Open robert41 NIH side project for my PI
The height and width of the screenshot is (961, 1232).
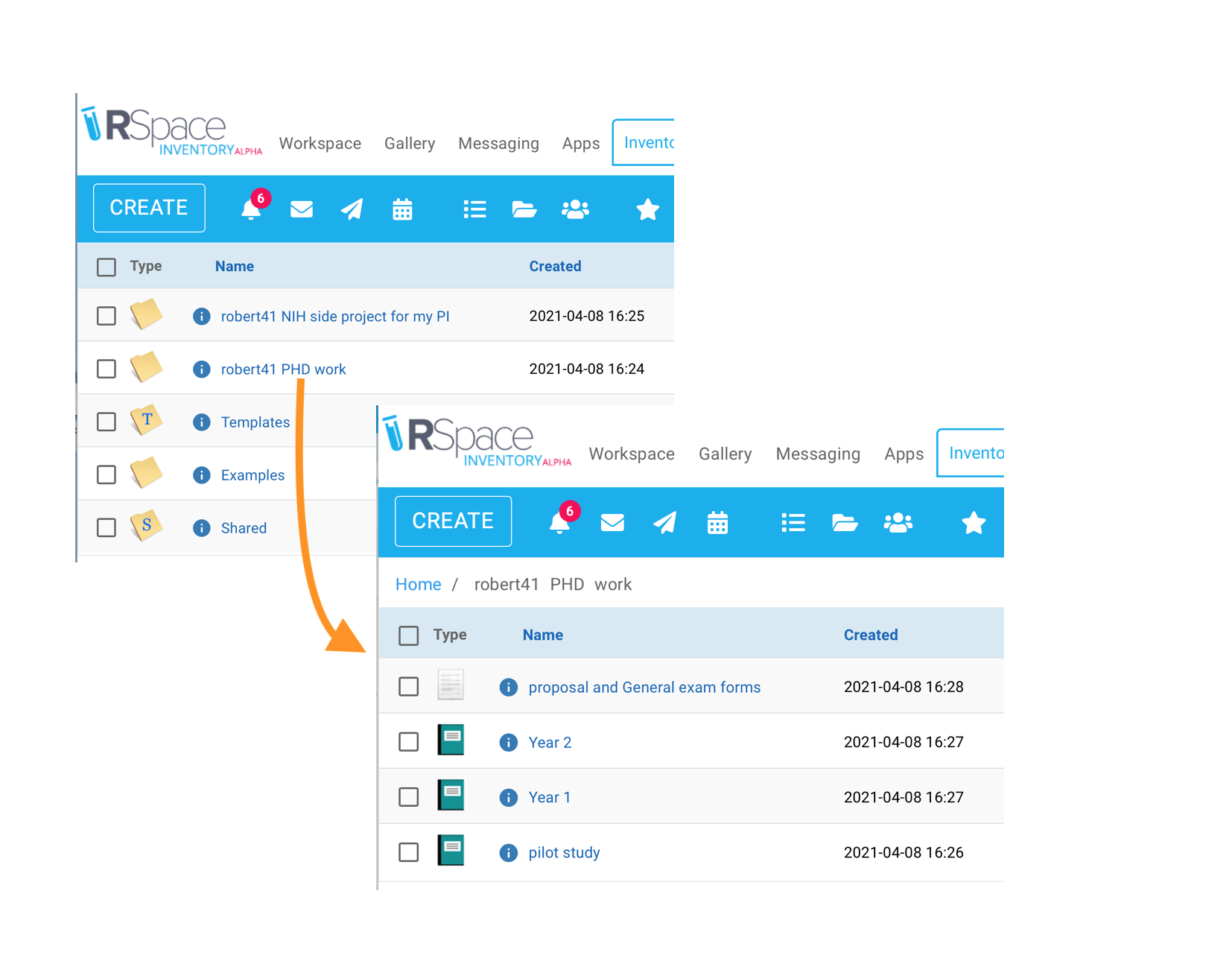click(335, 316)
